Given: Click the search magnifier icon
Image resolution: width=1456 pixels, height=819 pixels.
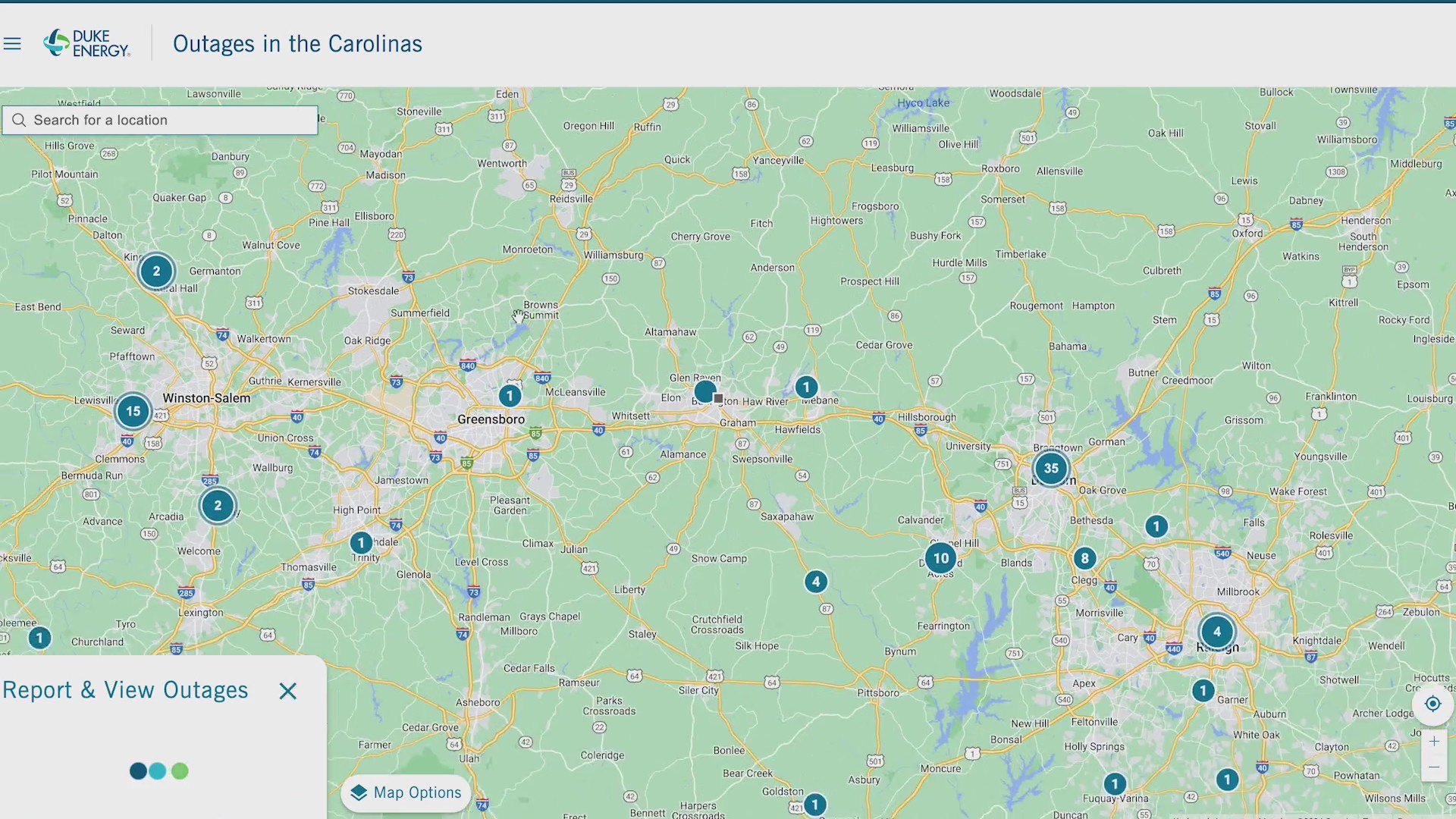Looking at the screenshot, I should pyautogui.click(x=19, y=120).
